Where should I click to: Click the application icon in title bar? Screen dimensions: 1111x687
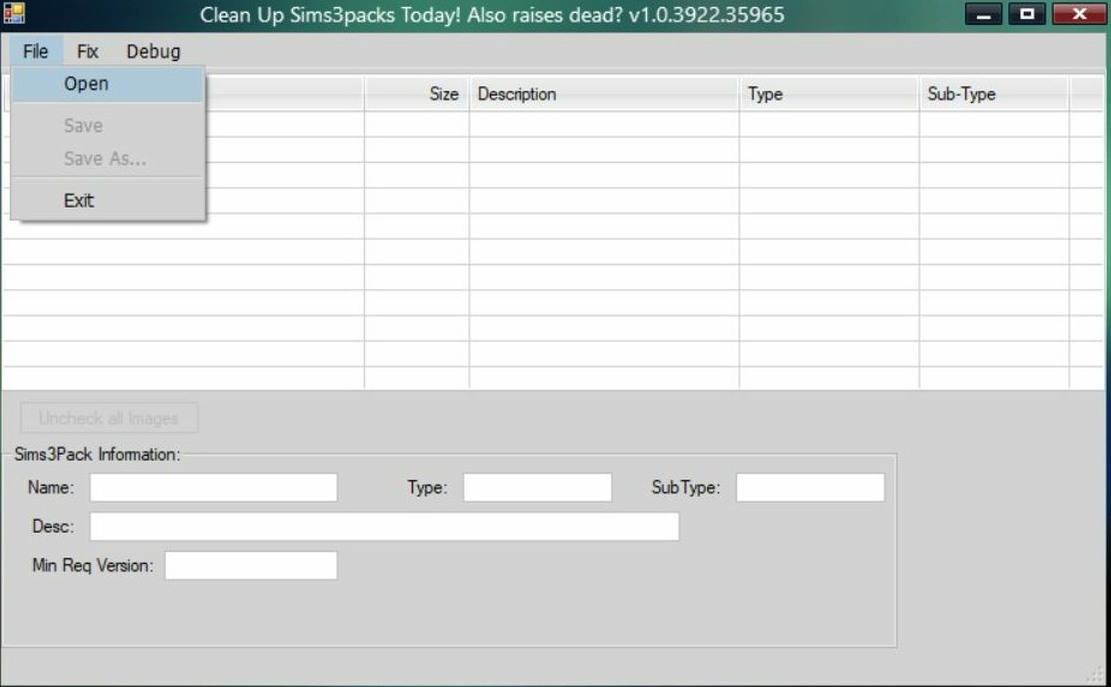(14, 13)
